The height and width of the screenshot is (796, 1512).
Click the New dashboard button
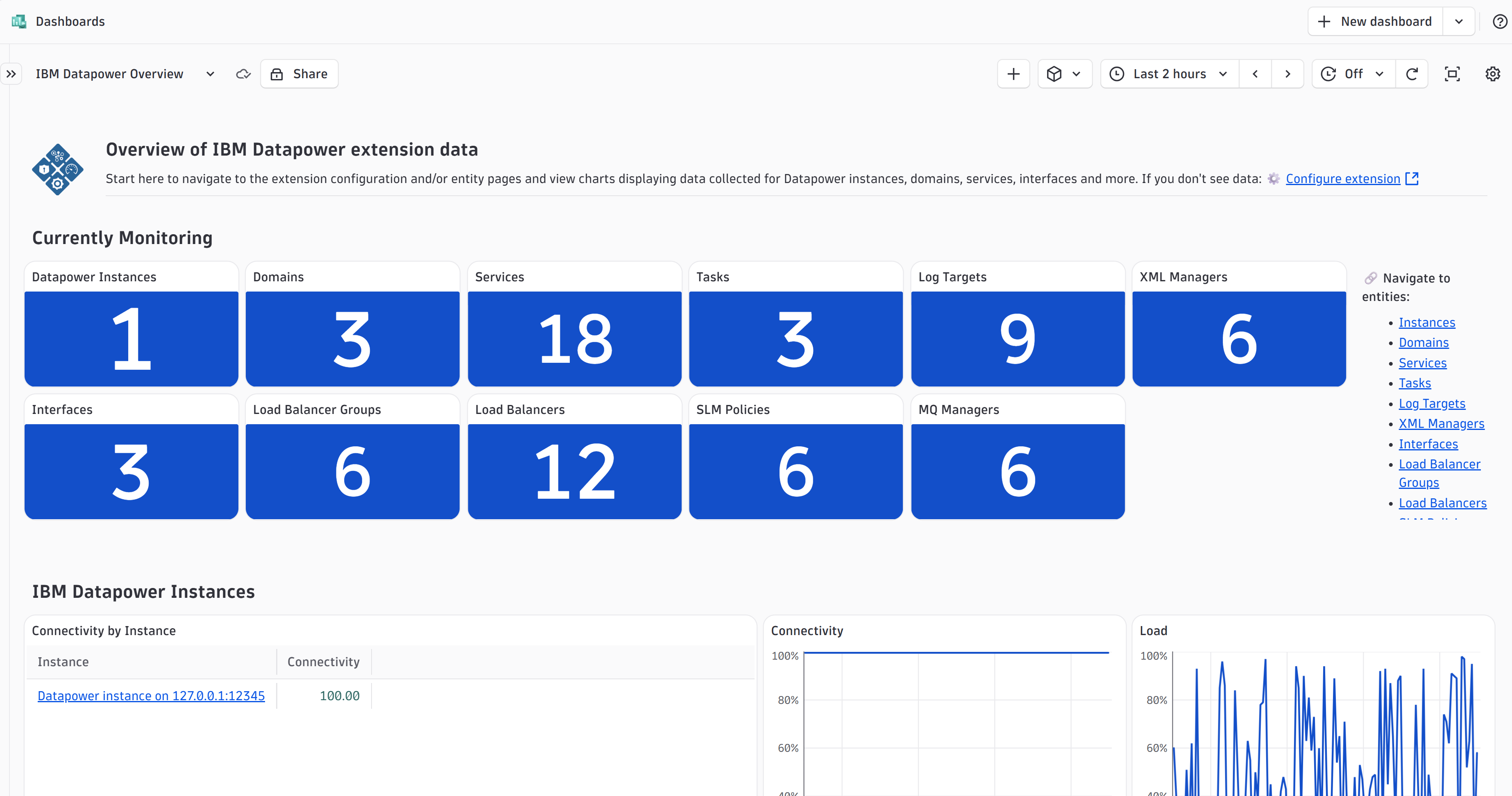click(1375, 22)
